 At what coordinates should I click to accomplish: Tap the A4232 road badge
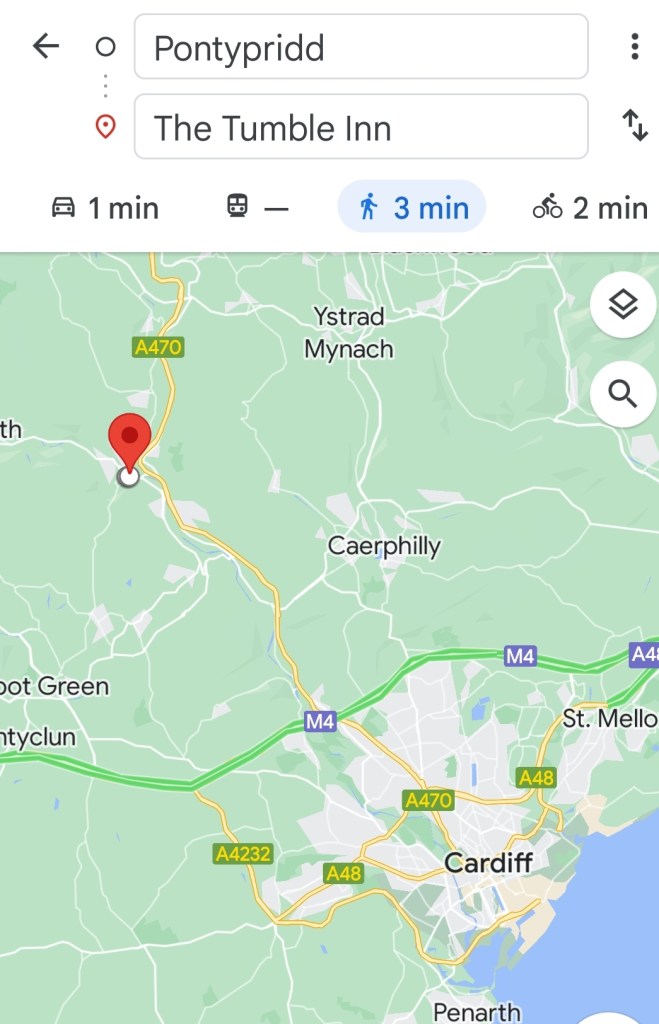(243, 854)
